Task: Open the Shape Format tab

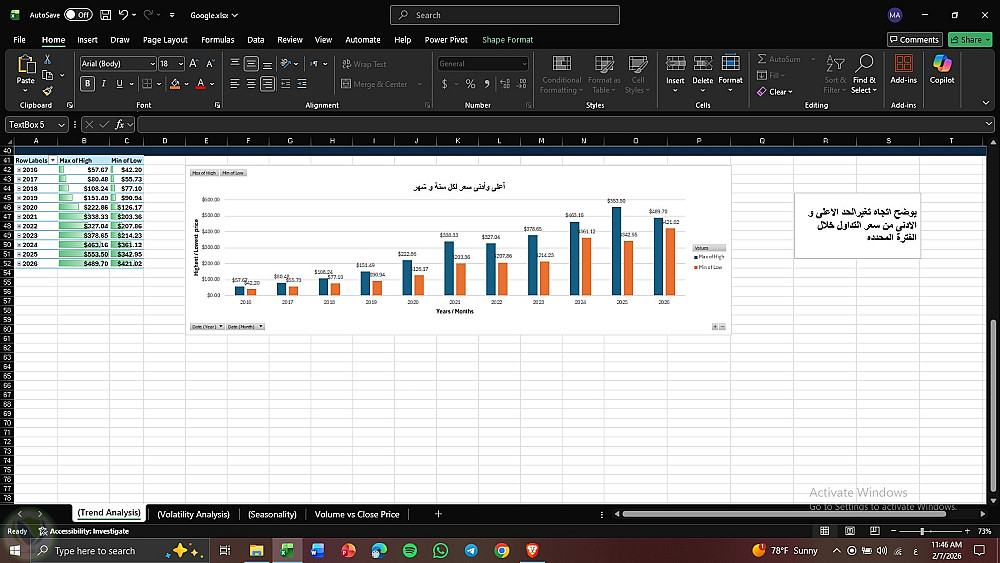Action: [x=508, y=40]
